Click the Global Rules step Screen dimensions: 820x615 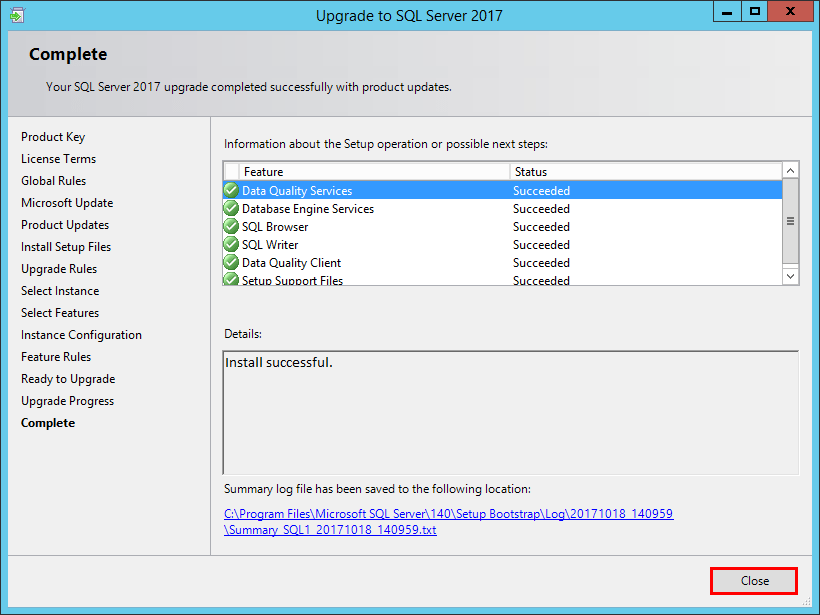53,180
